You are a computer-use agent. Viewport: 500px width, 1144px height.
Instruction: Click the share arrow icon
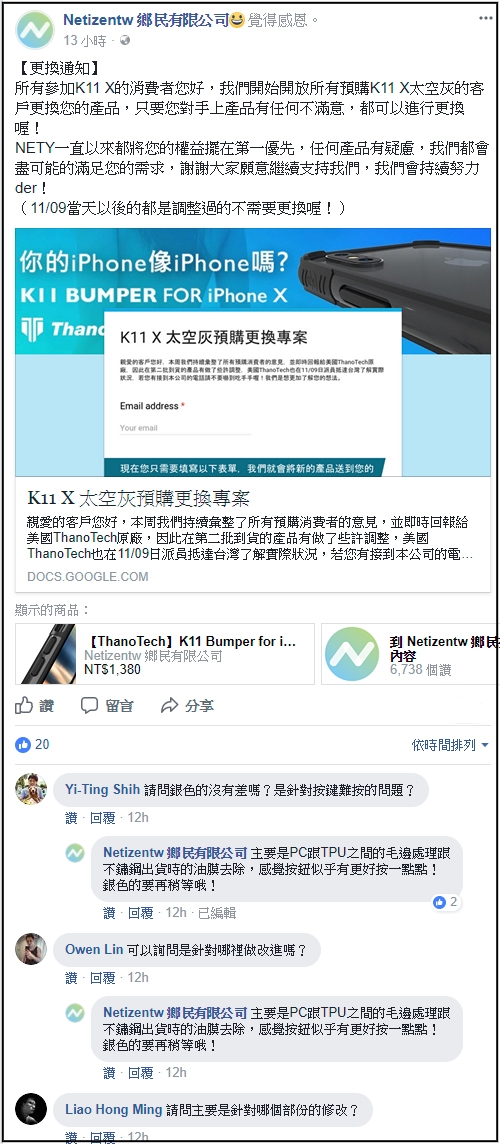(x=169, y=706)
